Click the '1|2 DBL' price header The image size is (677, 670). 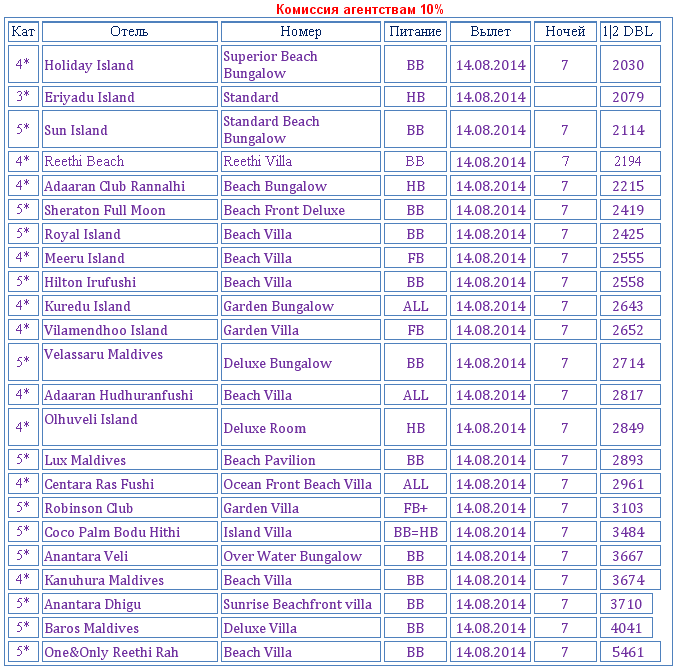click(628, 32)
